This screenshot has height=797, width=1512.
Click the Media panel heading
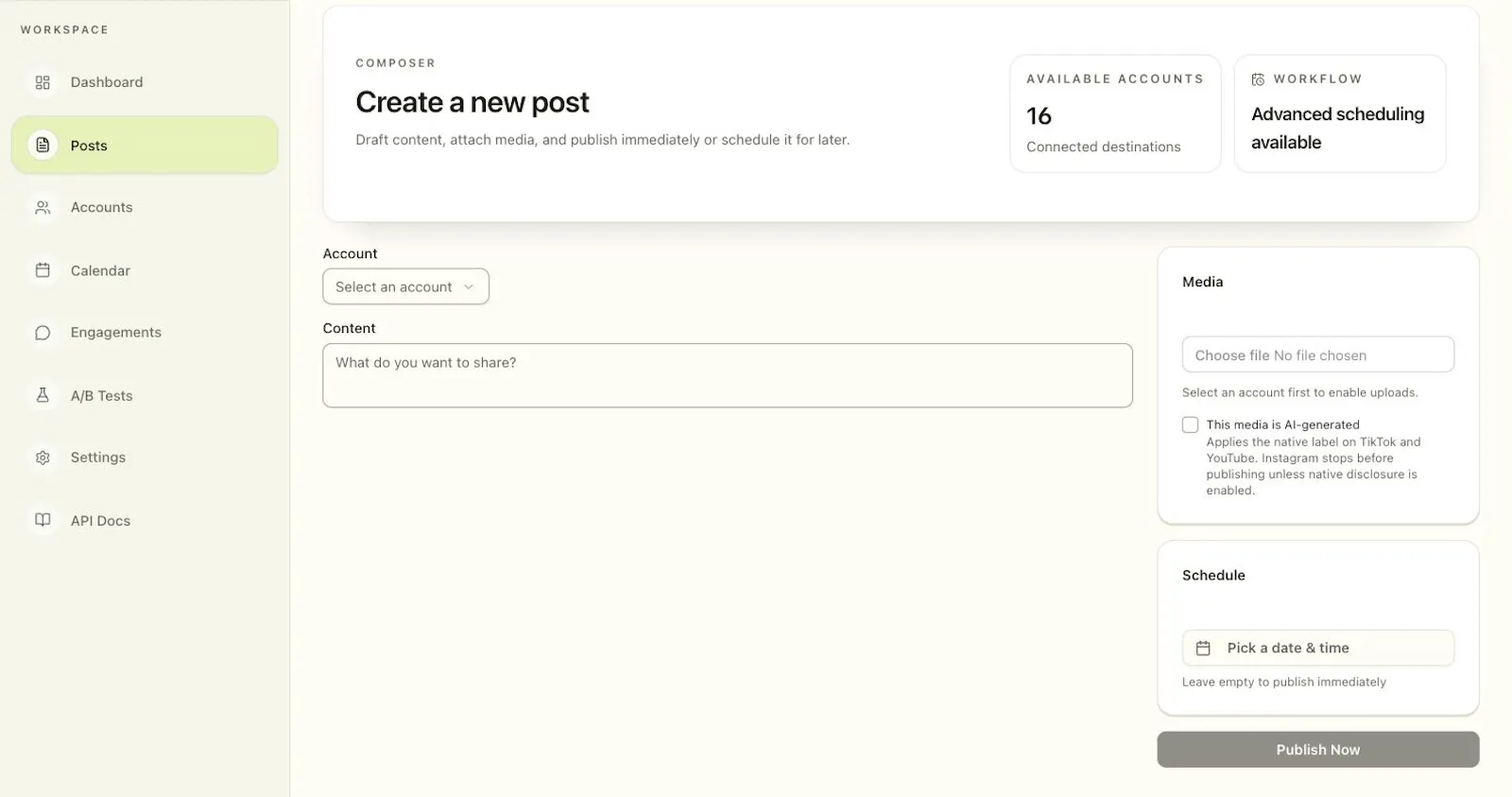[x=1202, y=282]
